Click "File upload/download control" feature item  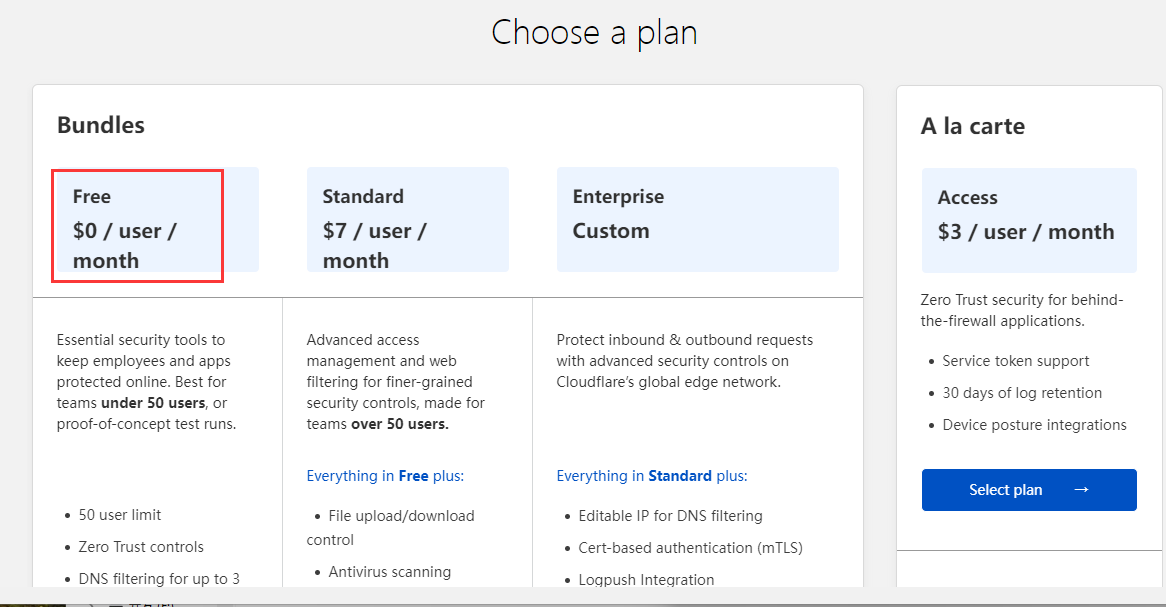[x=401, y=516]
